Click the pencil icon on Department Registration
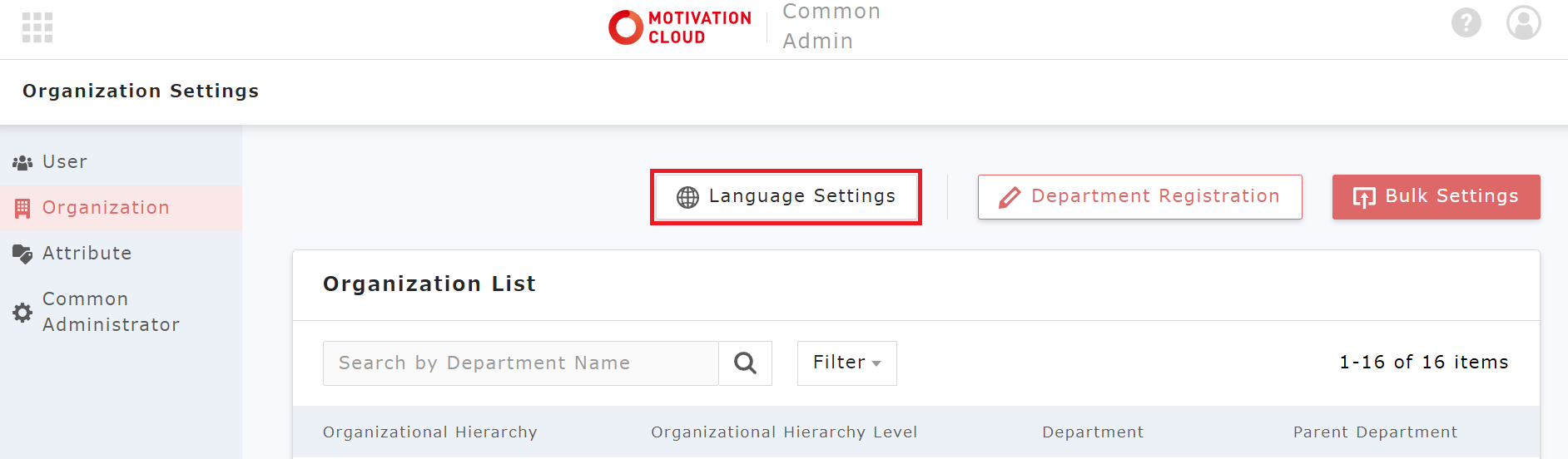Viewport: 1568px width, 459px height. [x=1009, y=197]
